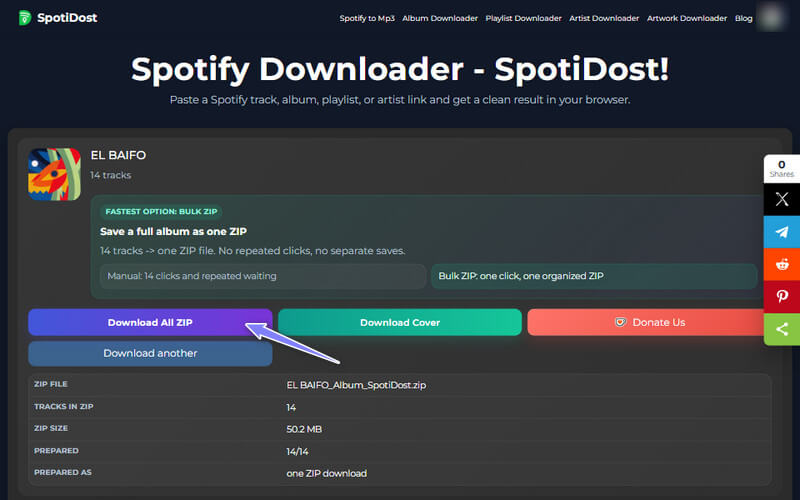Click 'one ZIP download' value

pos(327,473)
